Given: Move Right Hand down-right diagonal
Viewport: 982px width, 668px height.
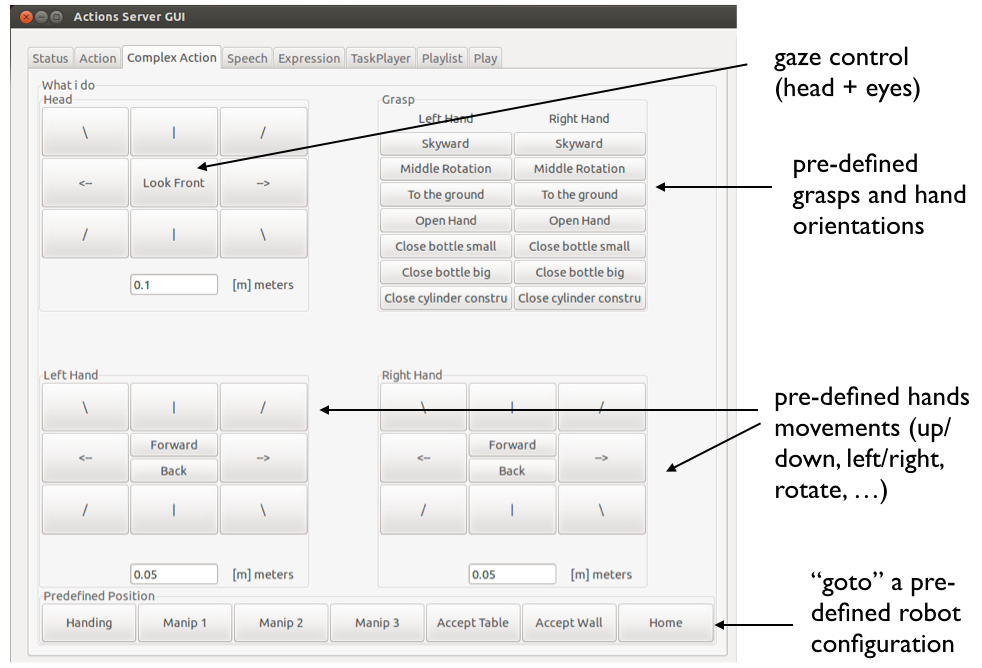Looking at the screenshot, I should click(601, 510).
